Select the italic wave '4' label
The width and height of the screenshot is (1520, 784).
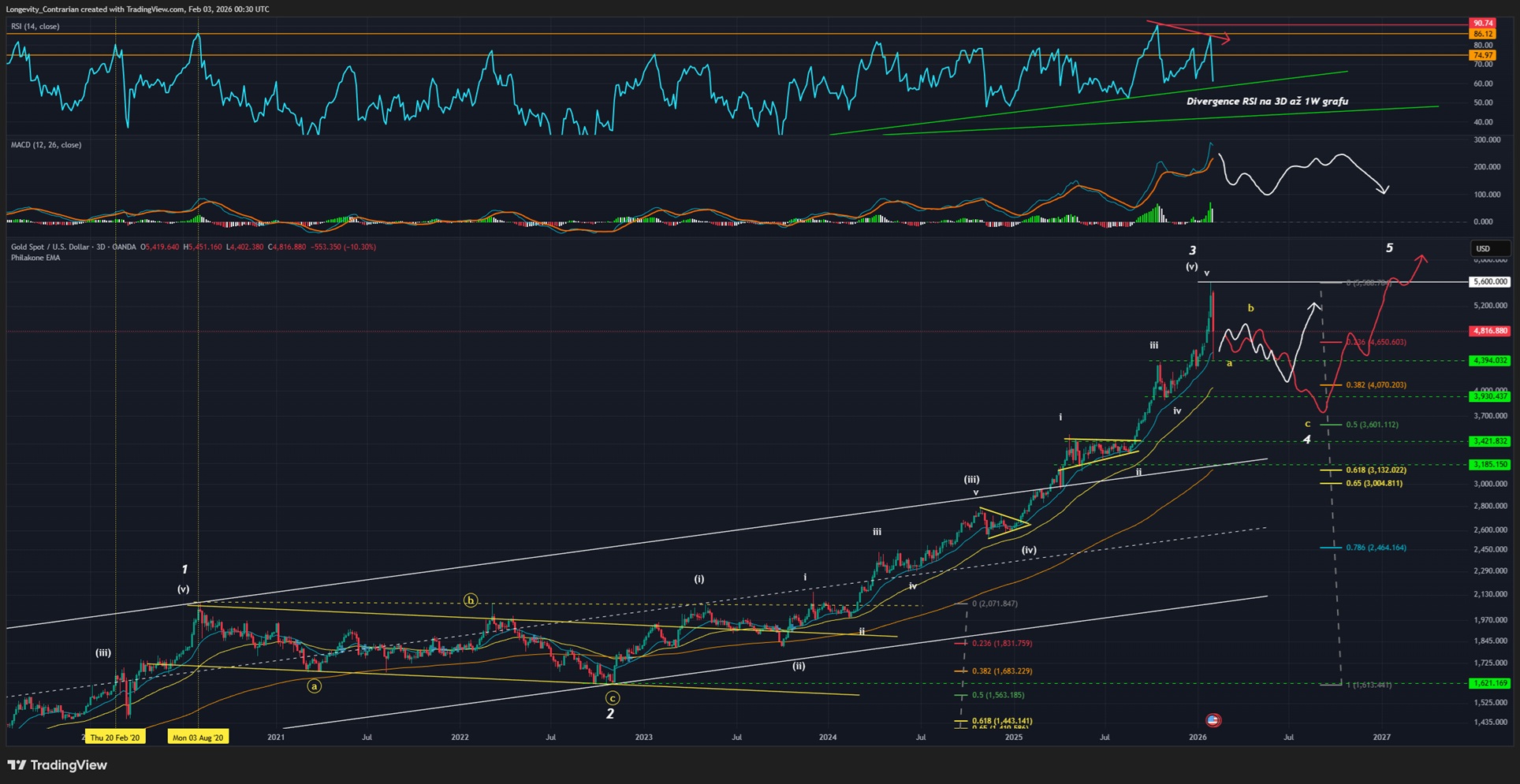1306,440
